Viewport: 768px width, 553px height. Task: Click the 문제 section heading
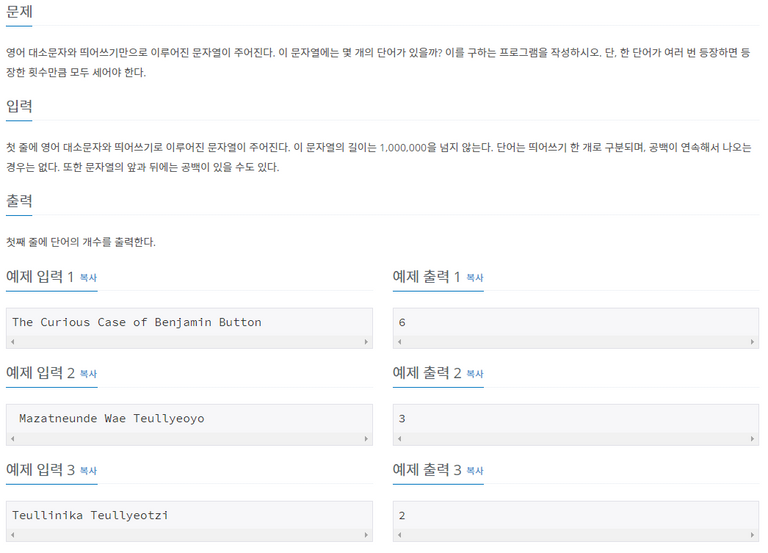[19, 11]
